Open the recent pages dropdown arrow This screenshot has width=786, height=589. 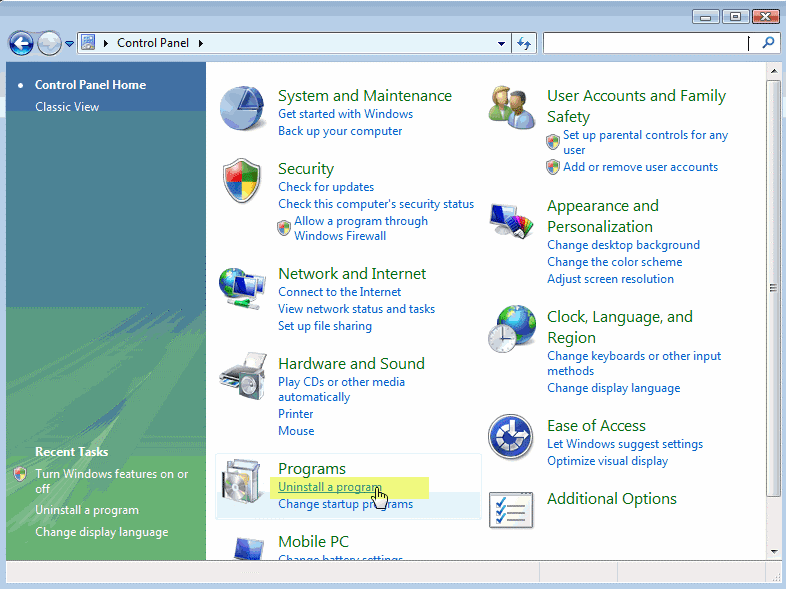tap(70, 44)
